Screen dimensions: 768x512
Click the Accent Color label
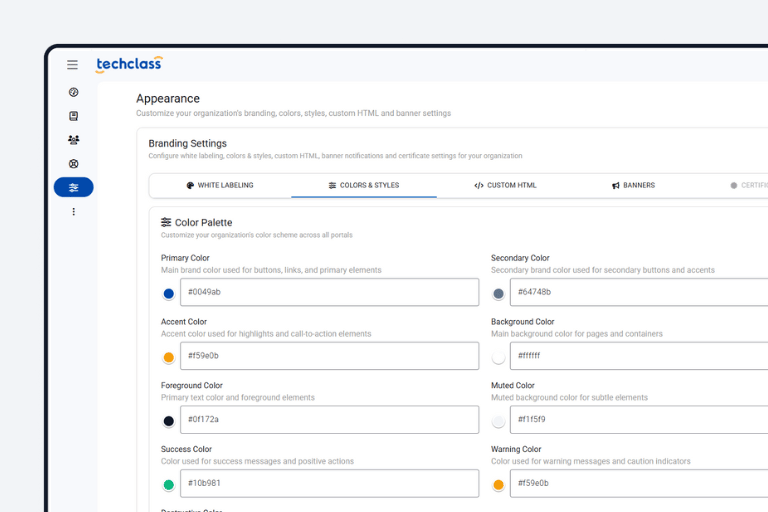pyautogui.click(x=184, y=321)
